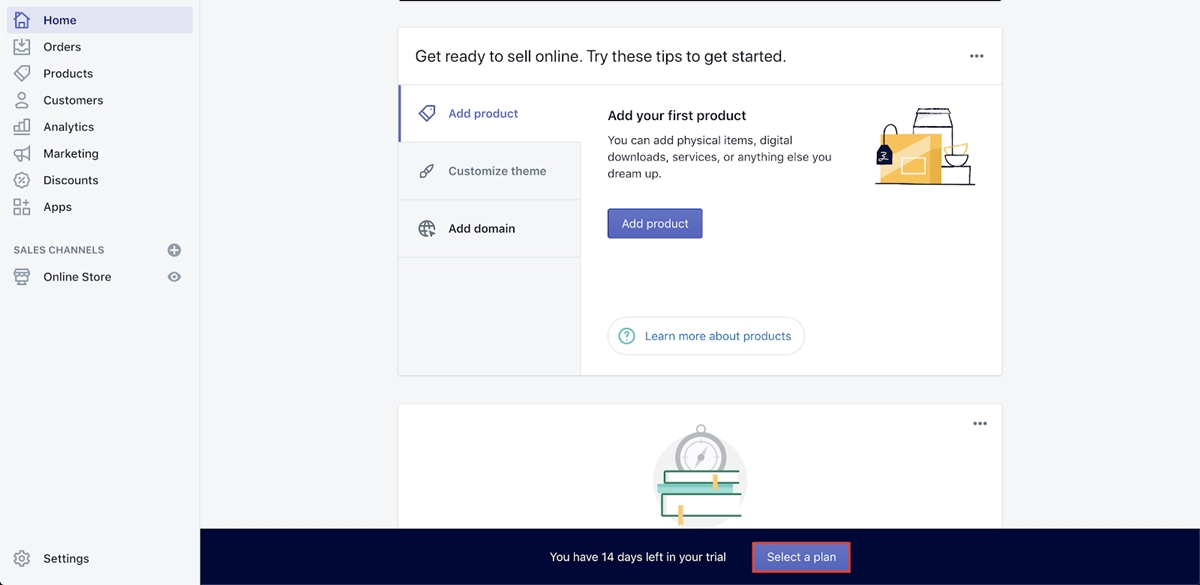Click the product boxes illustration

924,147
